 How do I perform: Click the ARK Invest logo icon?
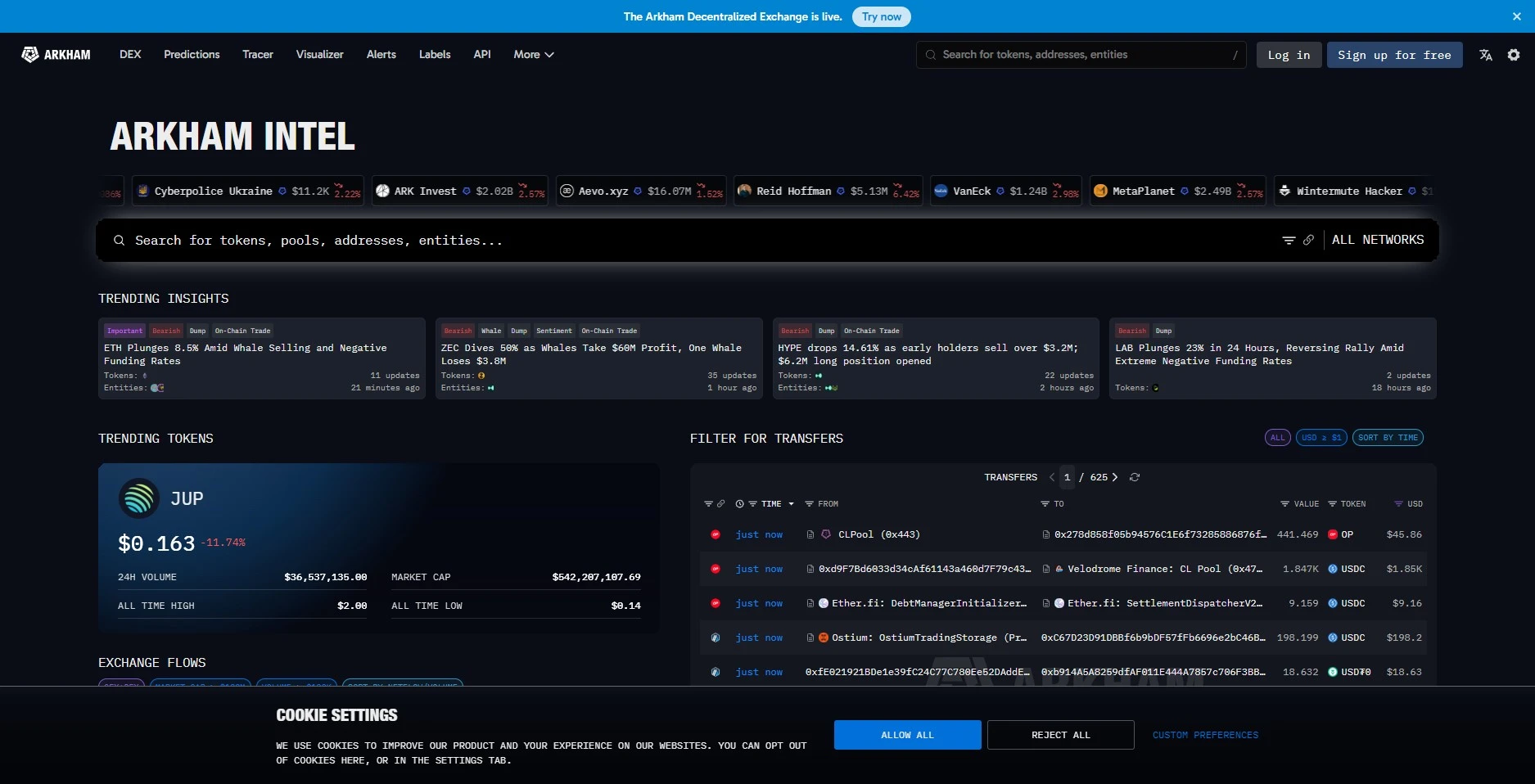382,191
